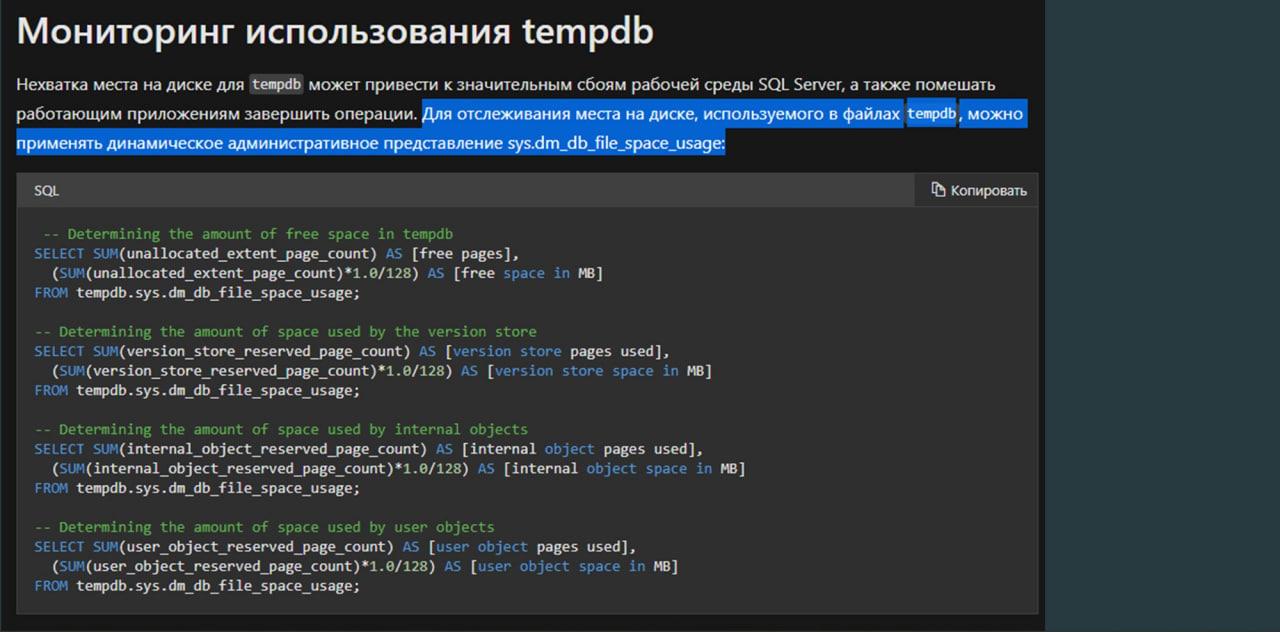Screen dimensions: 1280x632
Task: Click the inline tempdb code in first sentence
Action: pos(276,84)
